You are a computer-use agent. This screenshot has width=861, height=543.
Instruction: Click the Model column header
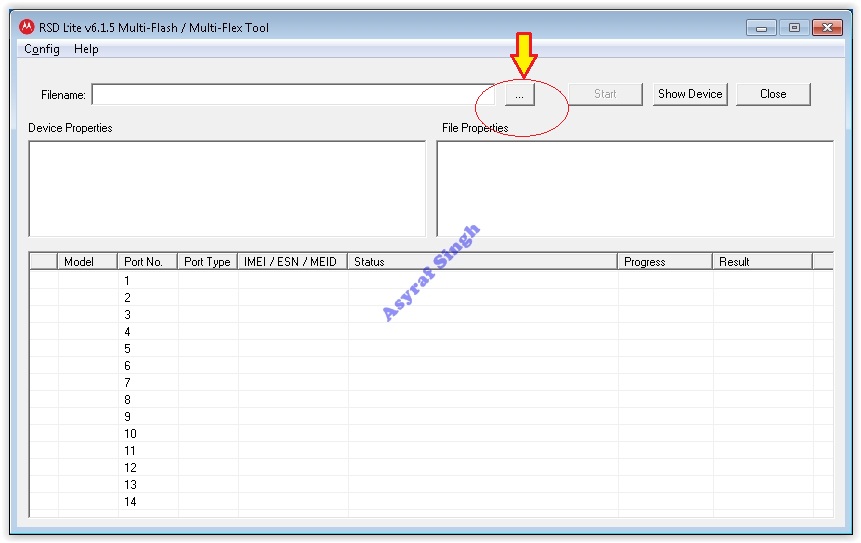pyautogui.click(x=87, y=261)
